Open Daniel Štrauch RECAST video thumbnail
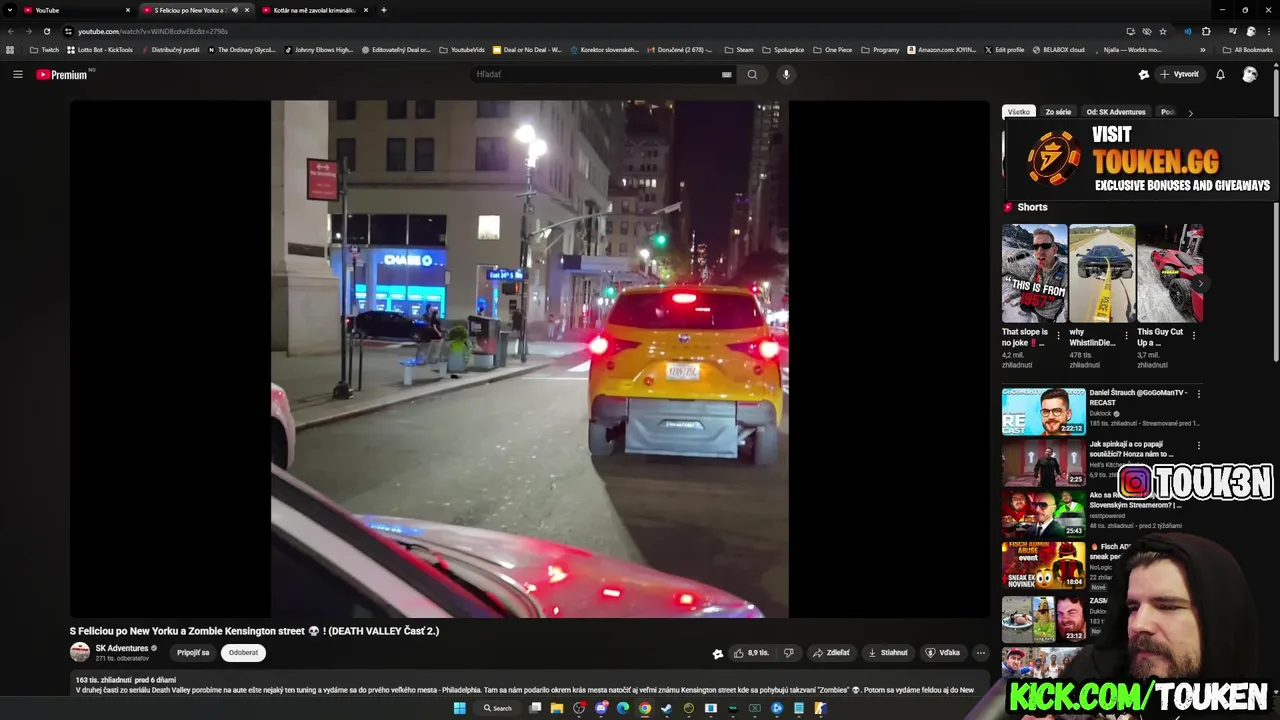 point(1043,411)
